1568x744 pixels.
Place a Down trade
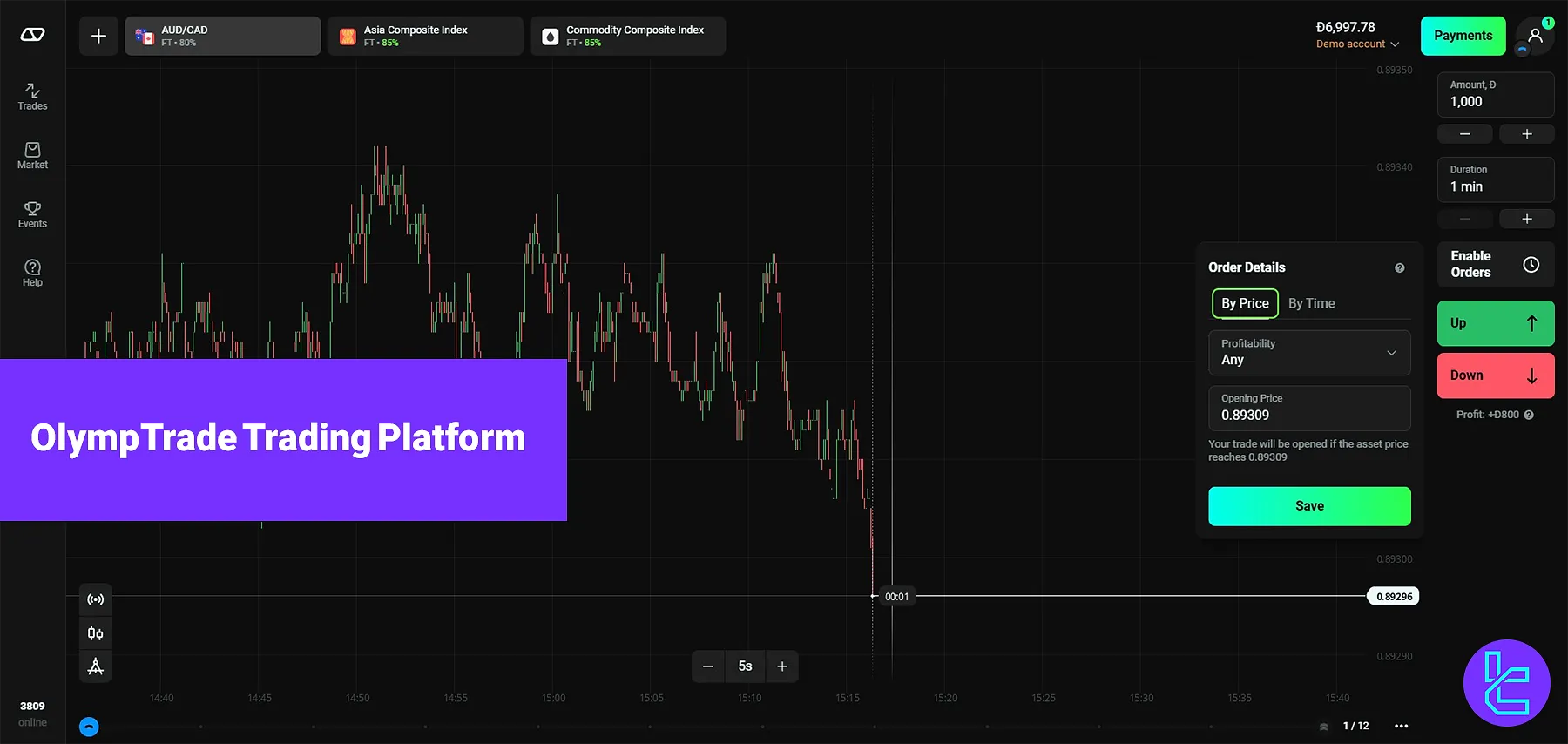[x=1496, y=375]
